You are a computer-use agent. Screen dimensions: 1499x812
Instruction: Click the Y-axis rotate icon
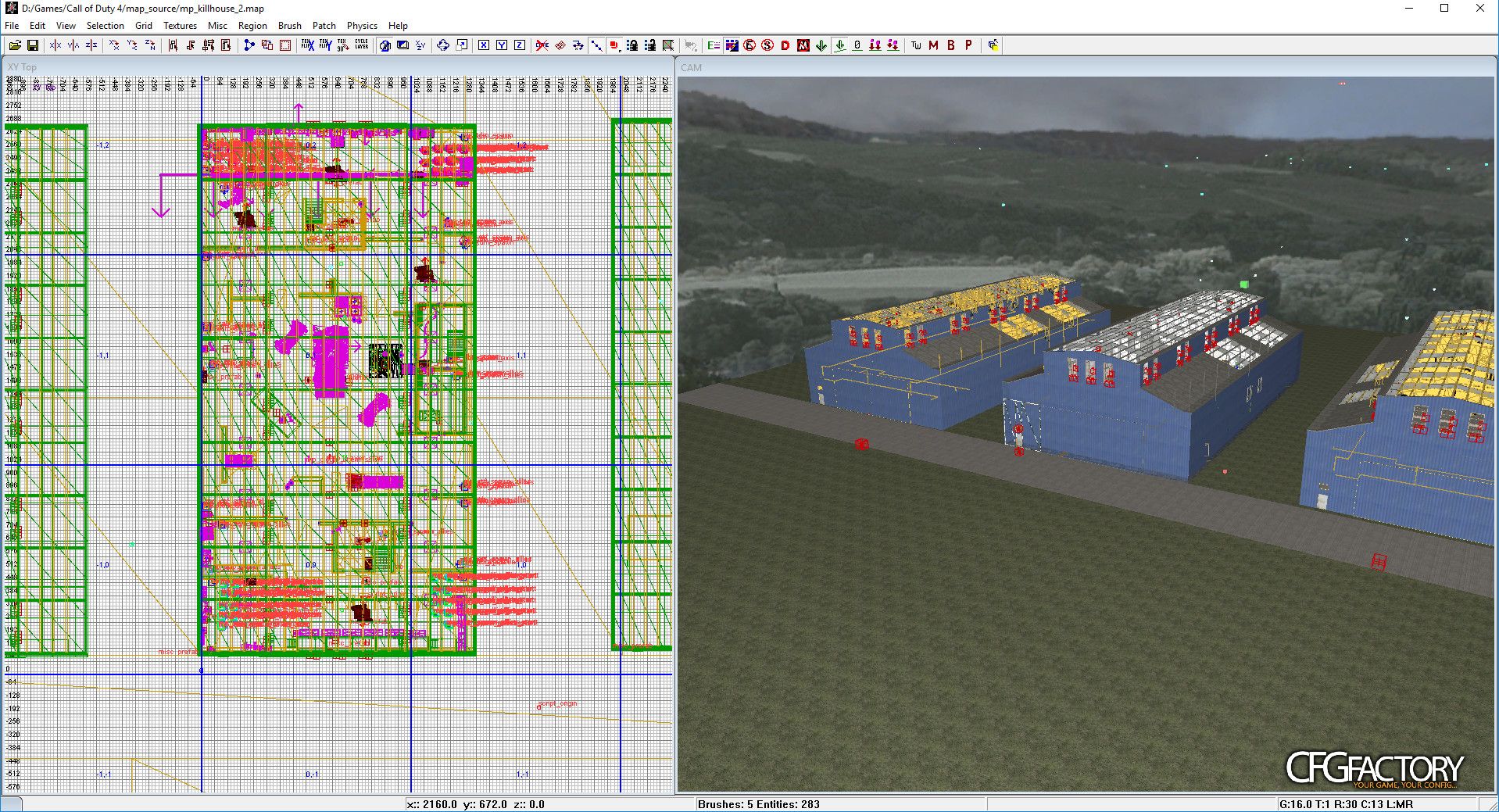(x=132, y=45)
